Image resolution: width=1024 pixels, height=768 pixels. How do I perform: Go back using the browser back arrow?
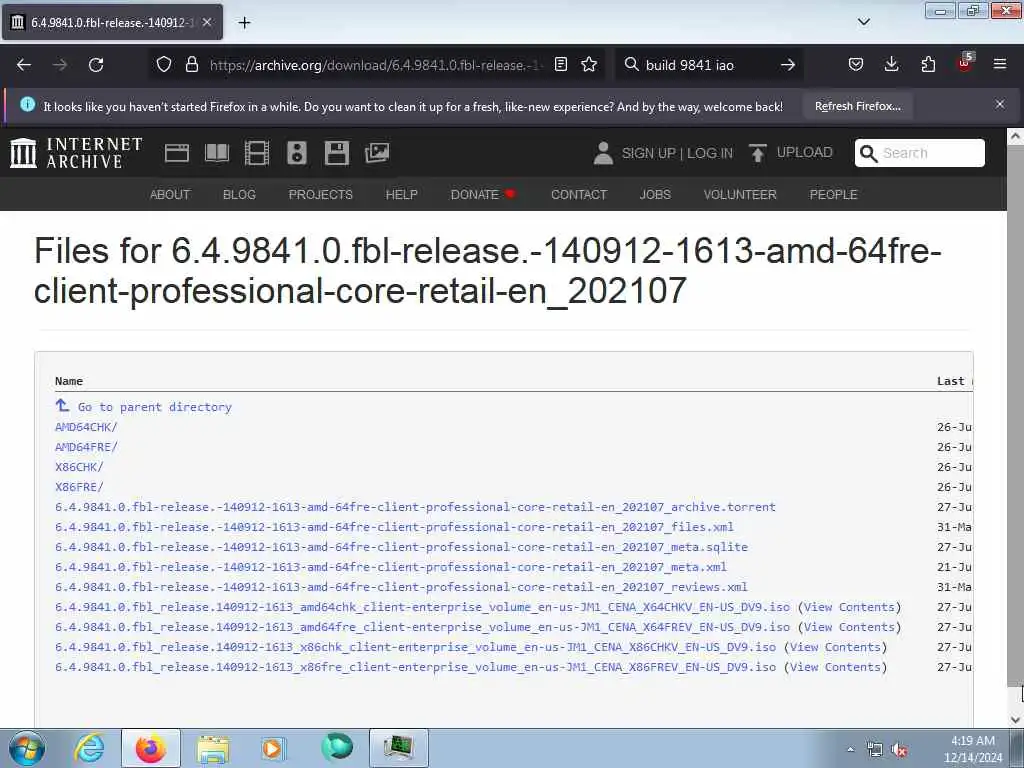point(24,65)
